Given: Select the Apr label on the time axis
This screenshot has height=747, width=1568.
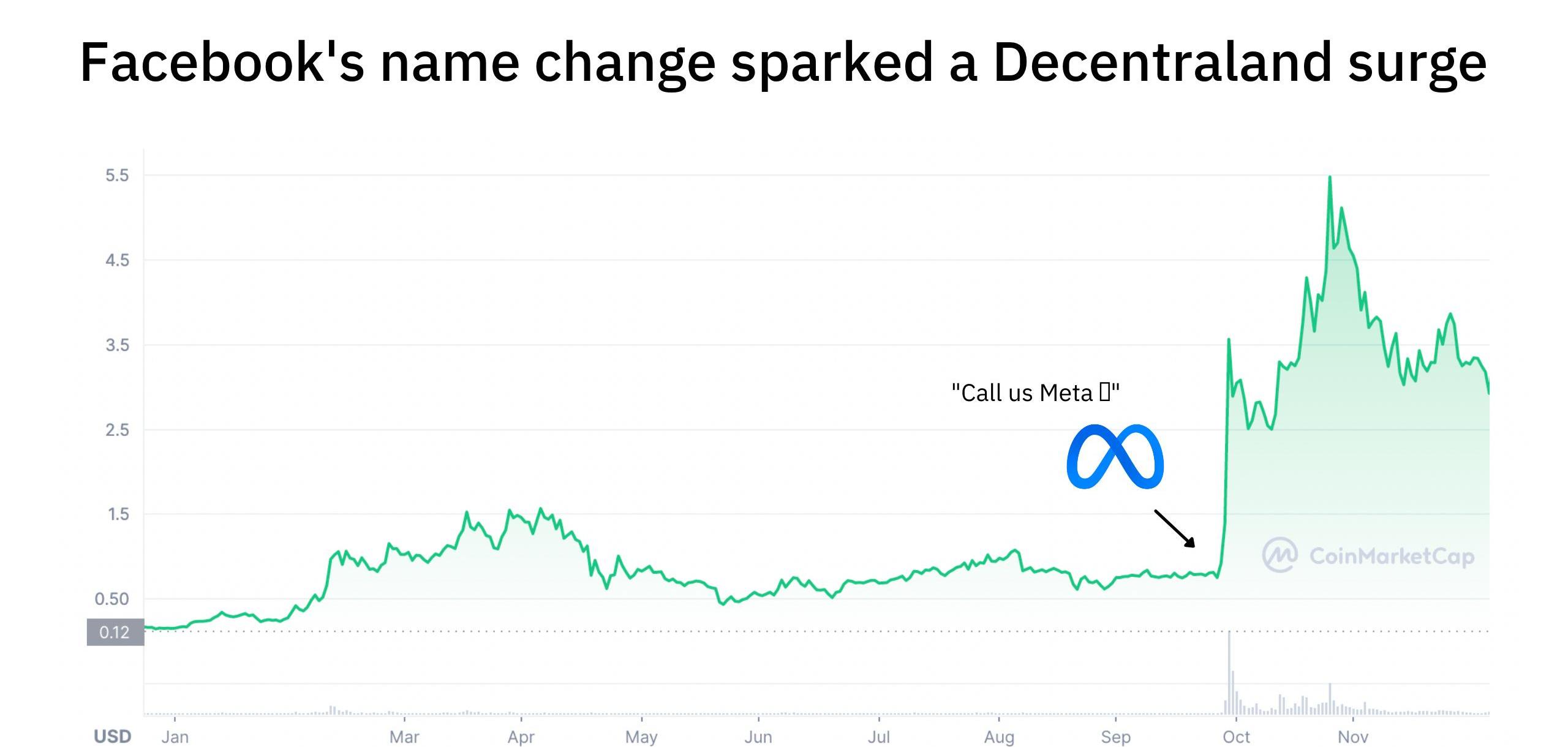Looking at the screenshot, I should [521, 737].
